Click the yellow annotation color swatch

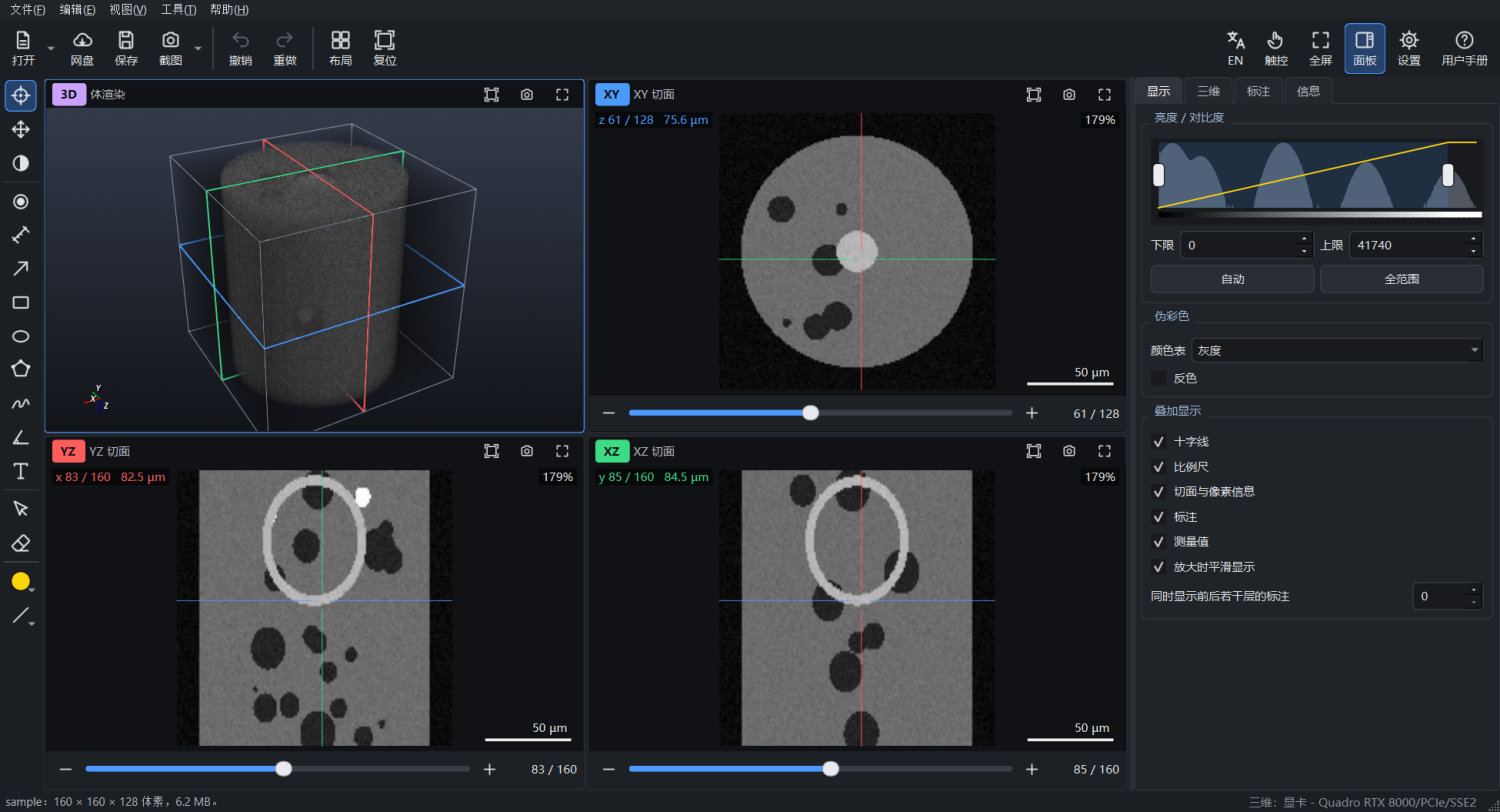pos(20,581)
